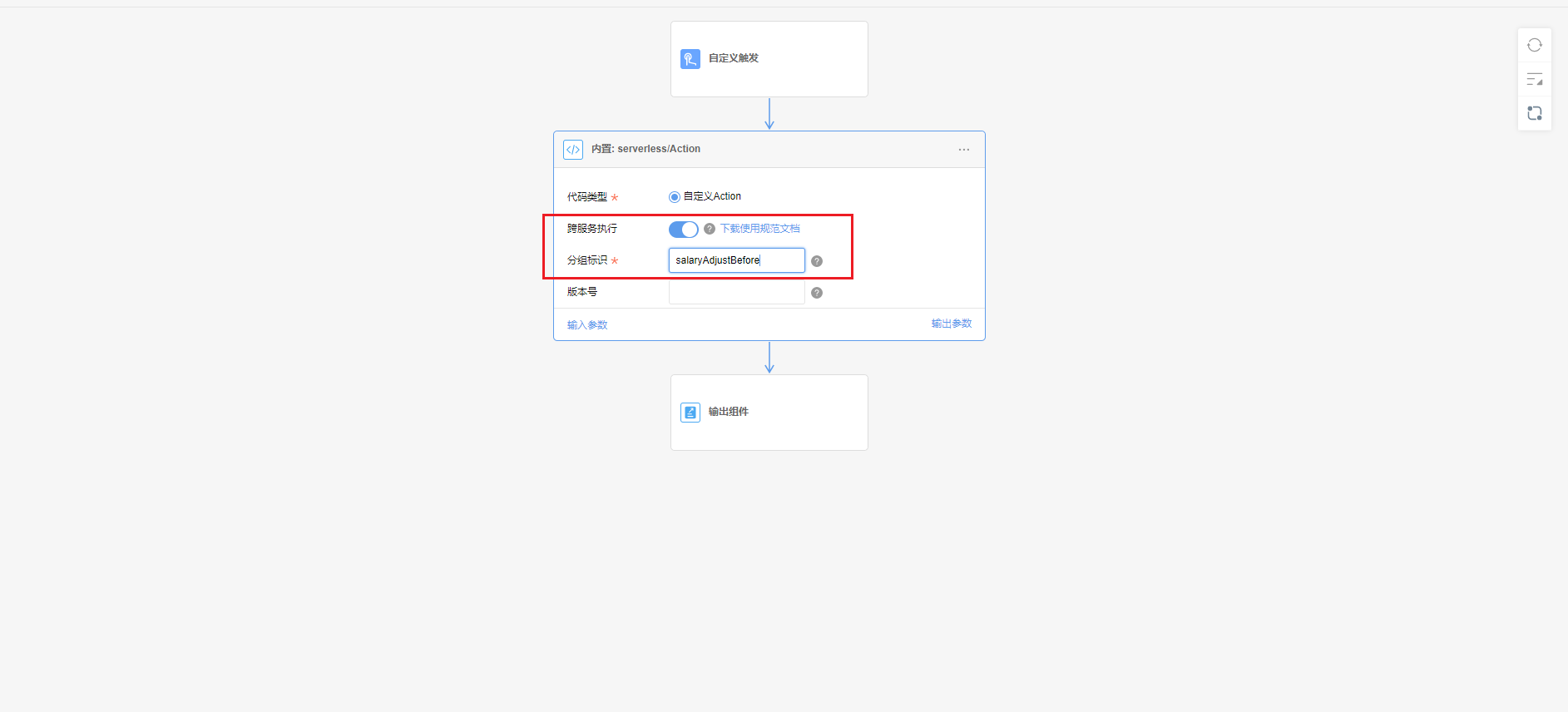Click the 输出组件 node document icon
Image resolution: width=1568 pixels, height=712 pixels.
690,412
